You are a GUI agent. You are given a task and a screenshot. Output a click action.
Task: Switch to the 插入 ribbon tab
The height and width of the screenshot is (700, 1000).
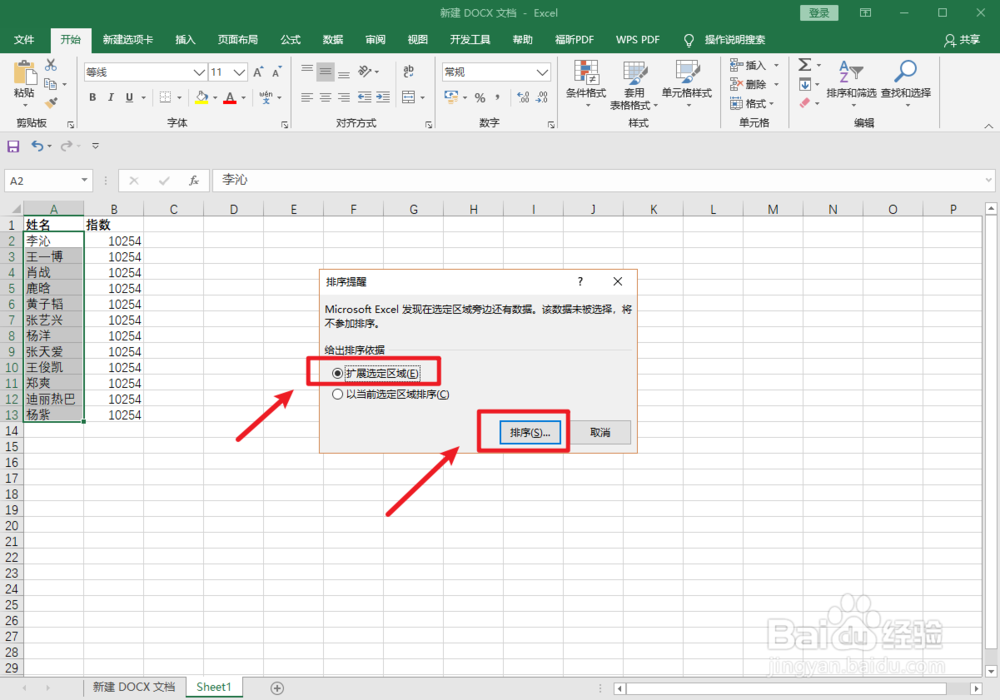(x=185, y=40)
